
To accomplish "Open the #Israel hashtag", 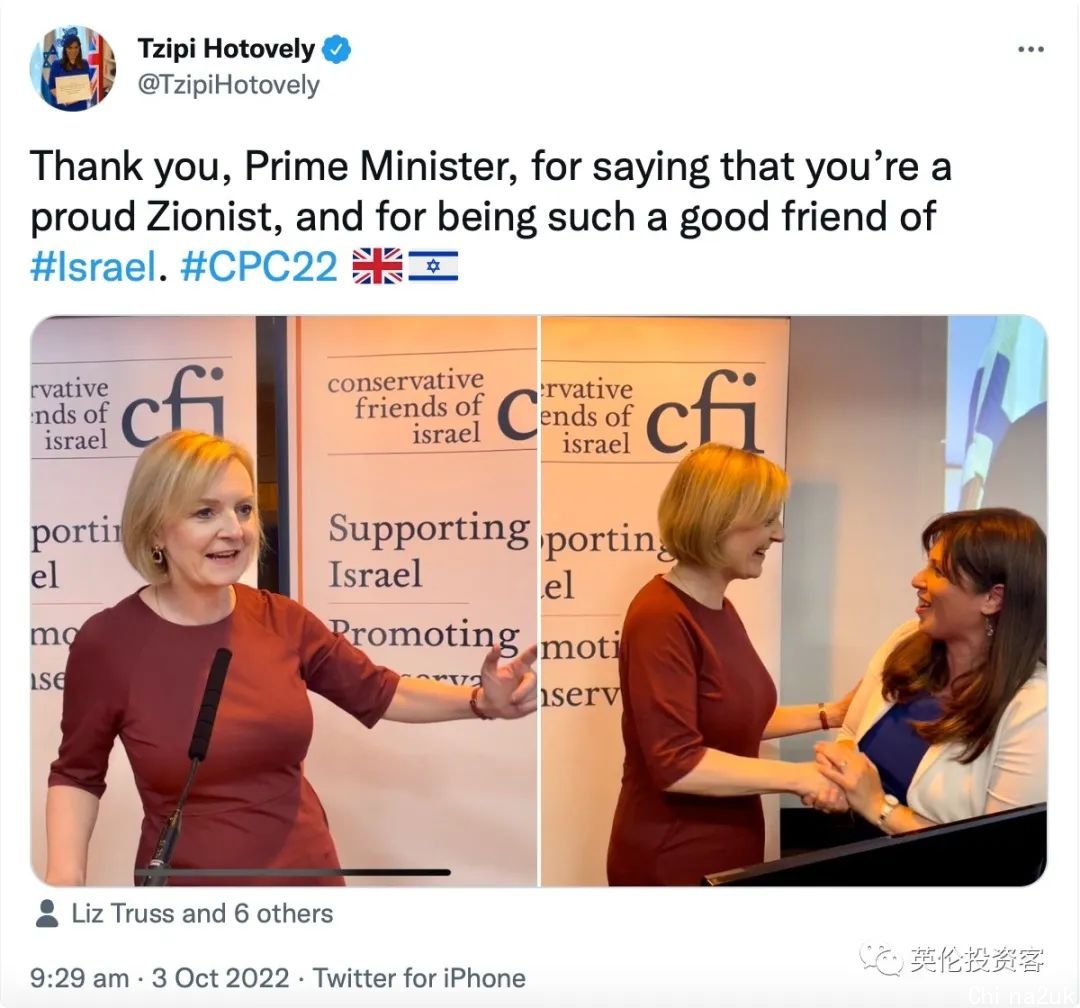I will tap(94, 267).
